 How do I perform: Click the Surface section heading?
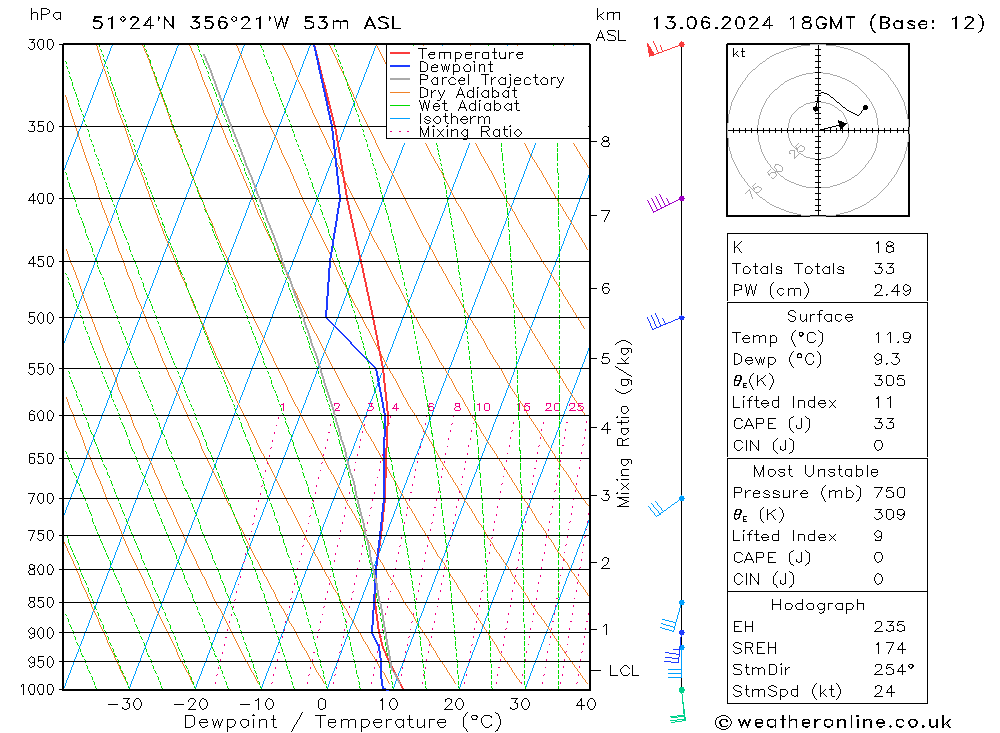coord(820,316)
